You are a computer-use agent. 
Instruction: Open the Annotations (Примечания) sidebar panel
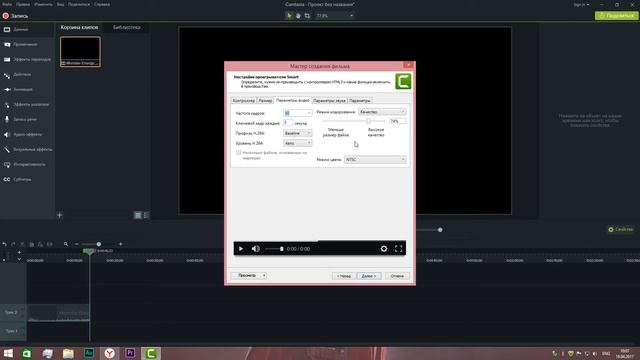[x=27, y=44]
